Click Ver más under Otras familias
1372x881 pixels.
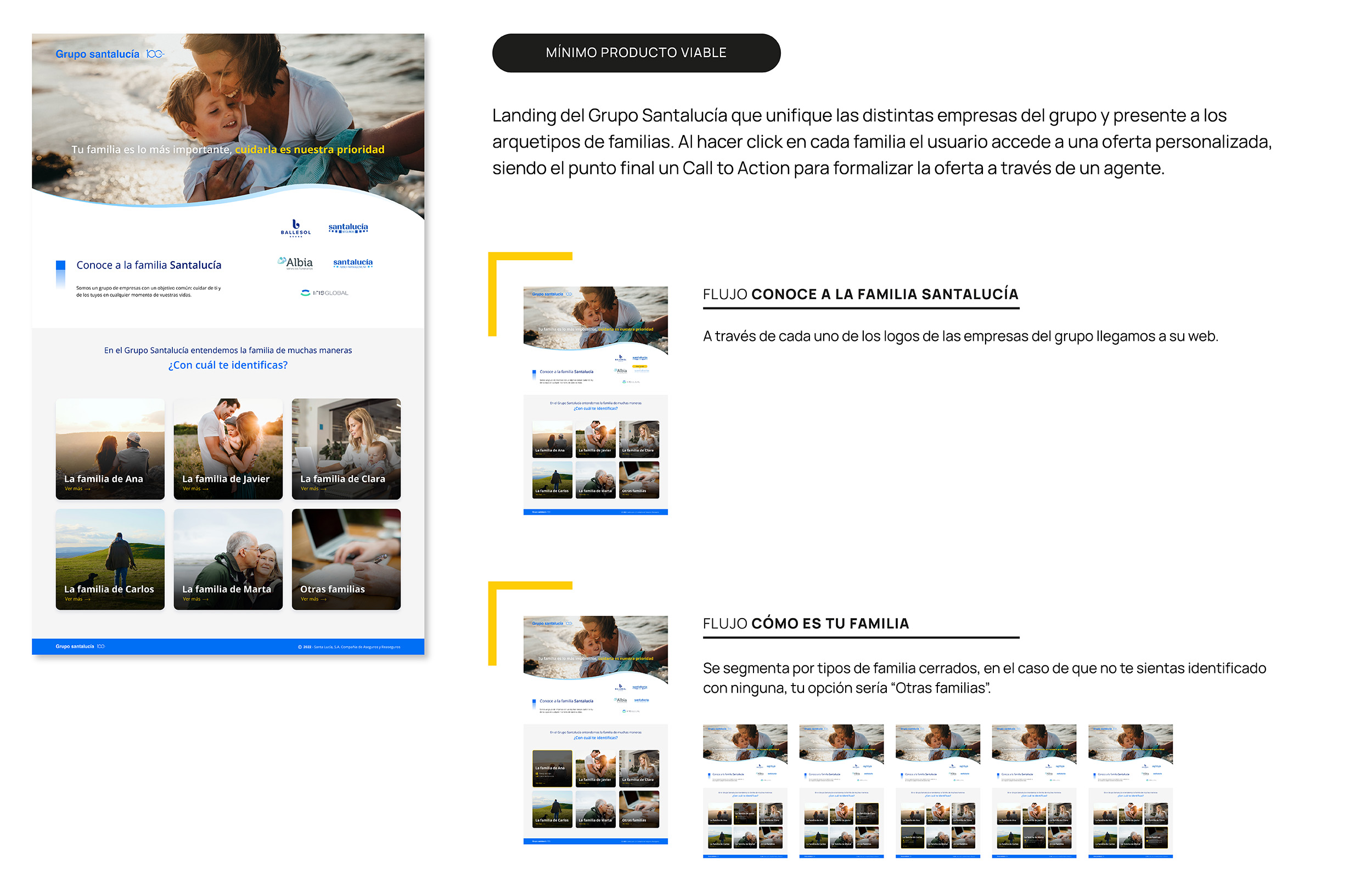tap(313, 599)
